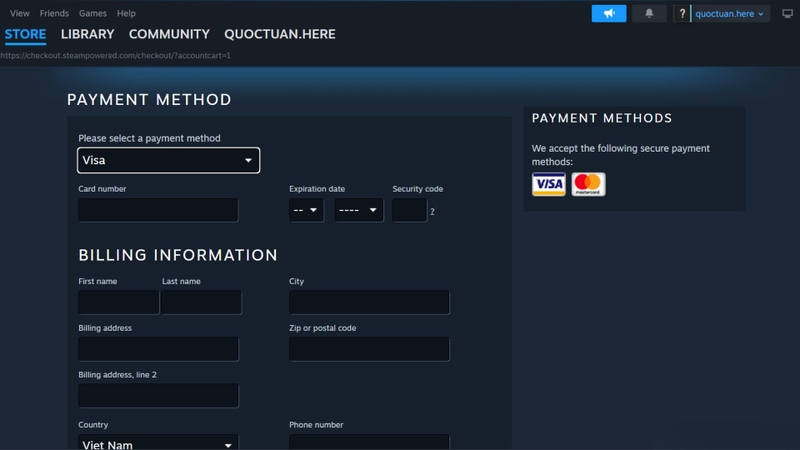The image size is (800, 450).
Task: Switch to the COMMUNITY tab
Action: point(169,34)
